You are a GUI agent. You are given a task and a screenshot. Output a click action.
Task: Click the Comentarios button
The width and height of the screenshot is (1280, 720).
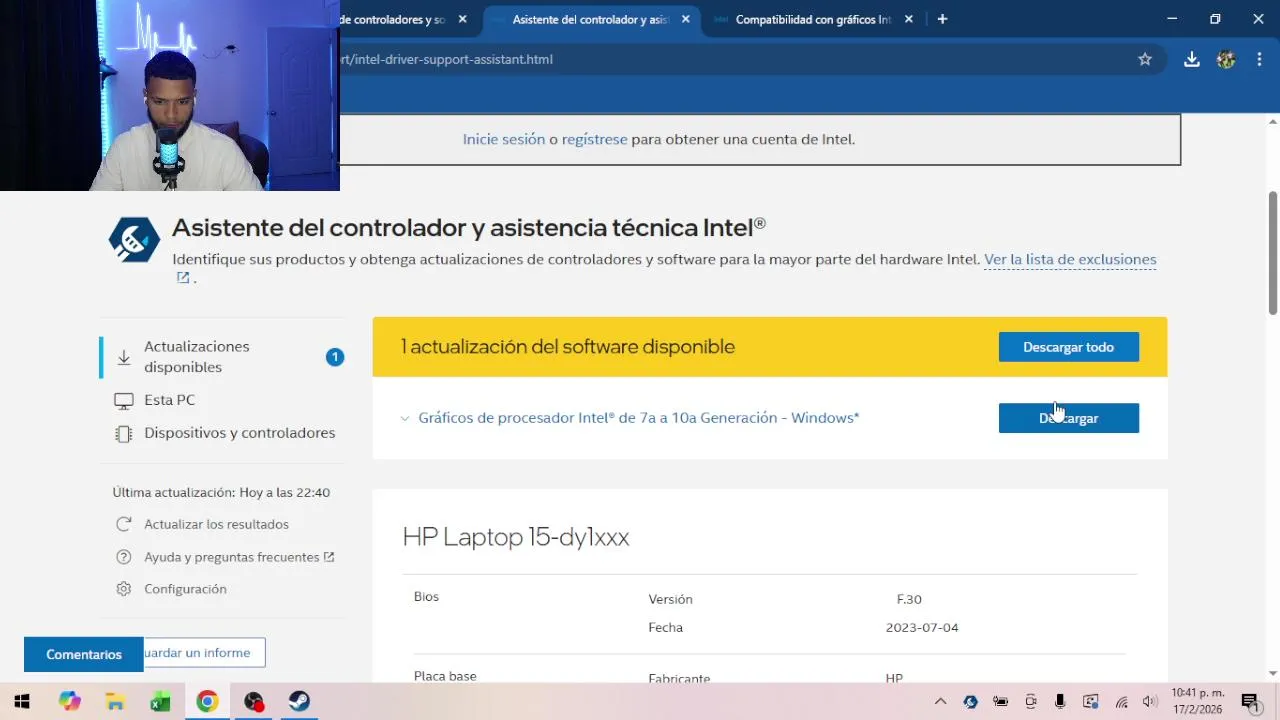(x=84, y=654)
